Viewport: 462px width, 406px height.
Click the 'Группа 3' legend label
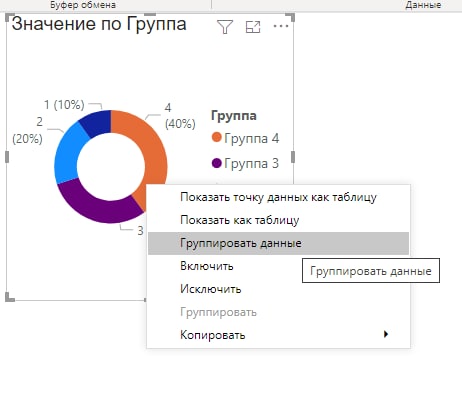pos(252,163)
